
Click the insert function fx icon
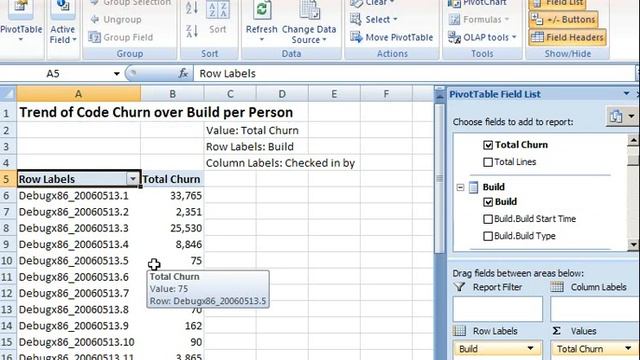point(184,73)
